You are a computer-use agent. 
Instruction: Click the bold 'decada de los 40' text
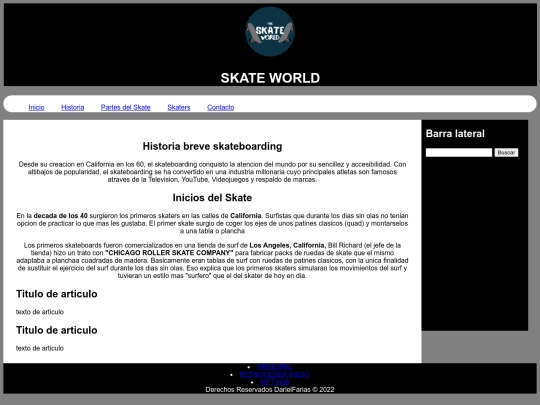point(61,216)
